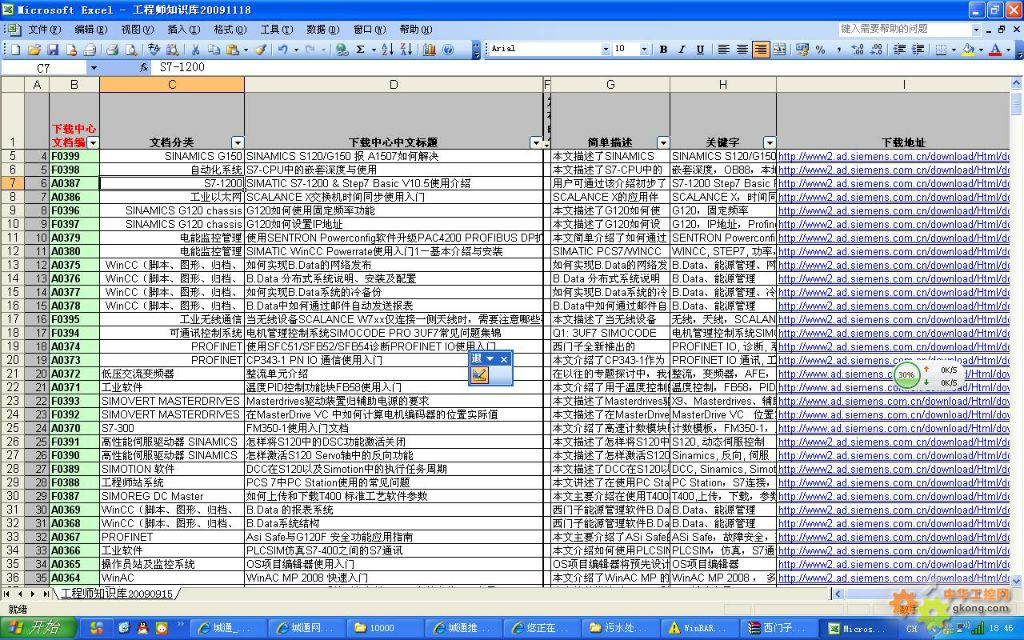Open the download link in row 5 (F0399)

[893, 156]
